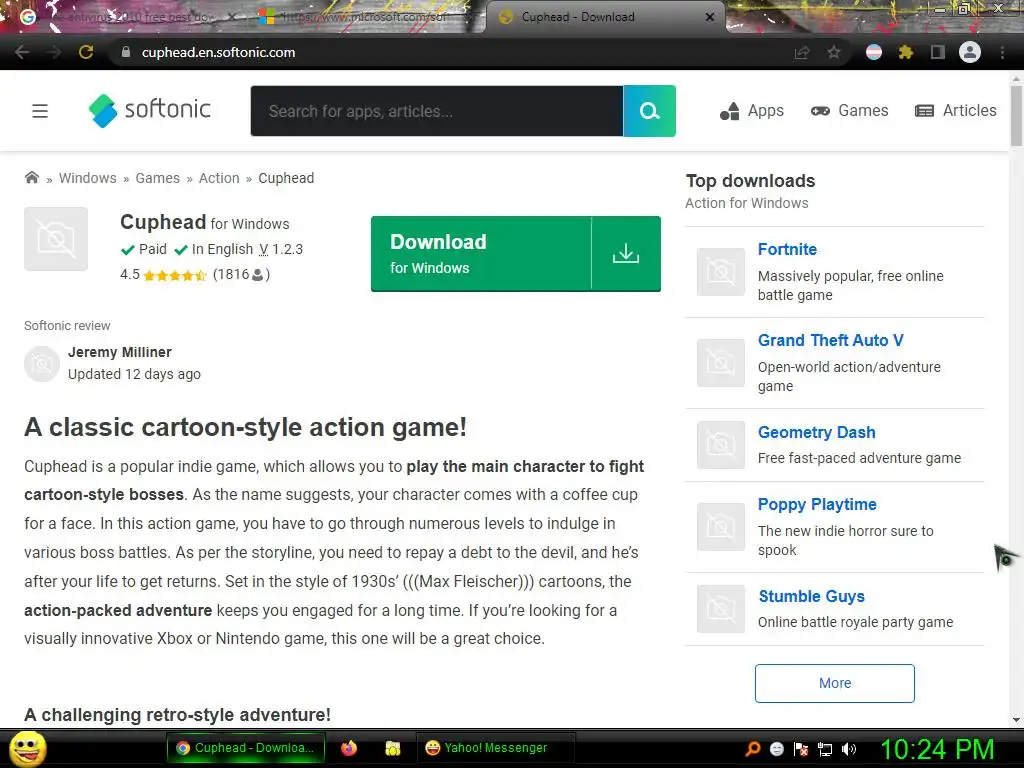Click the page's vertical scrollbar thumb
Viewport: 1024px width, 768px height.
click(1016, 116)
